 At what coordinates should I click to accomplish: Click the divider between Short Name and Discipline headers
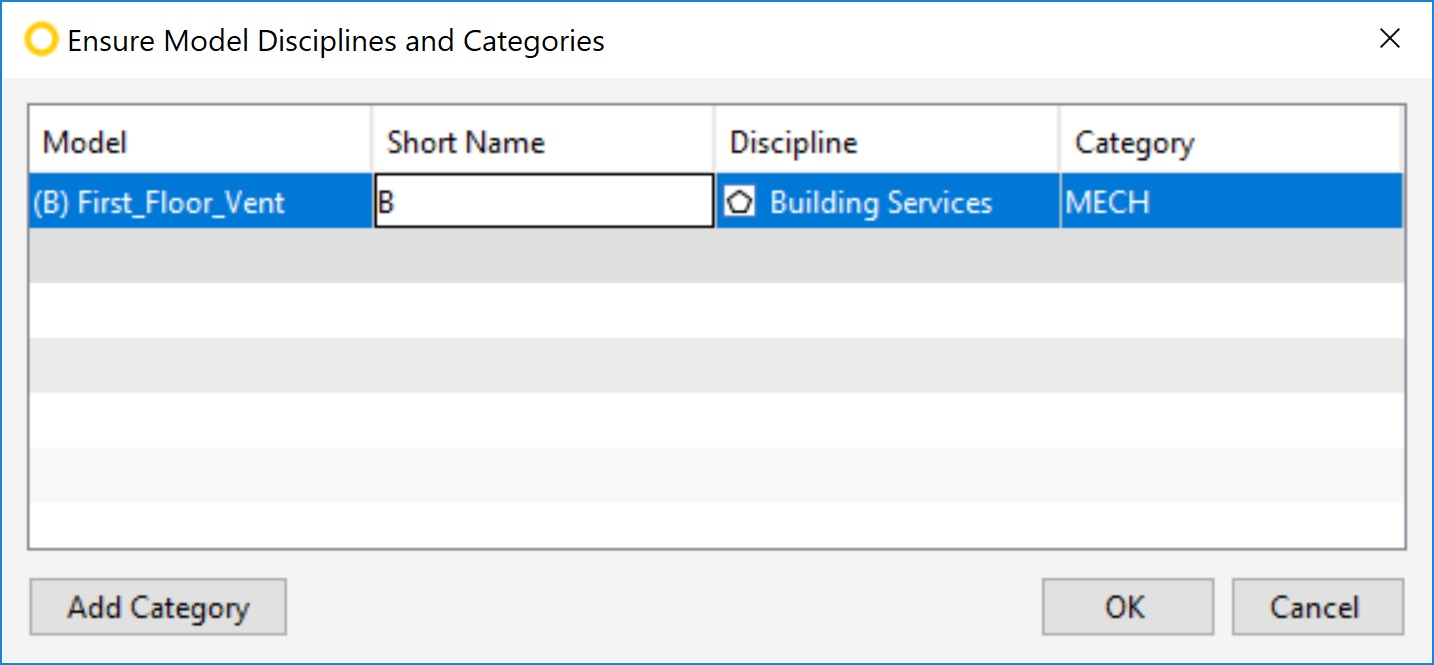pos(715,143)
